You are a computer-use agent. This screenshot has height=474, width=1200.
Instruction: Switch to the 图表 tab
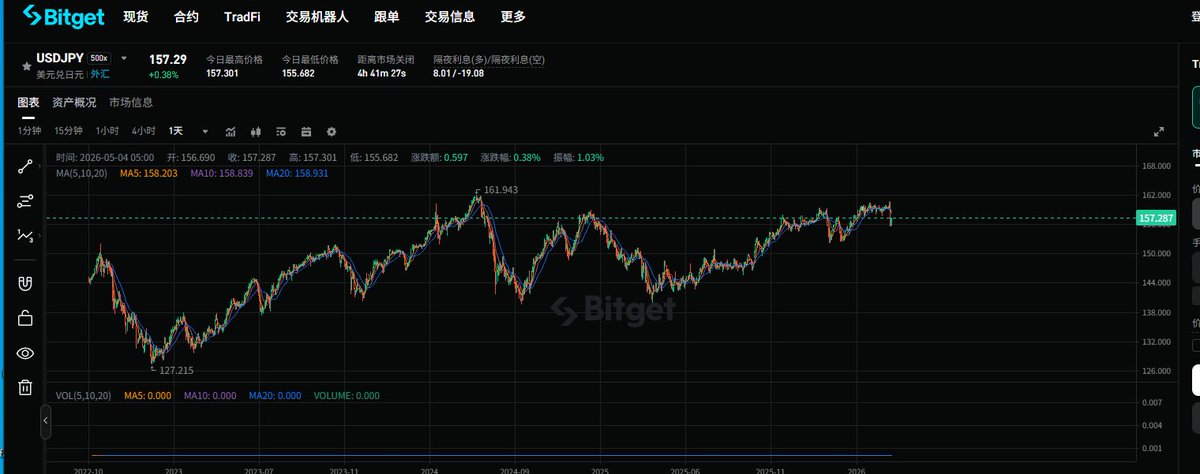coord(28,102)
